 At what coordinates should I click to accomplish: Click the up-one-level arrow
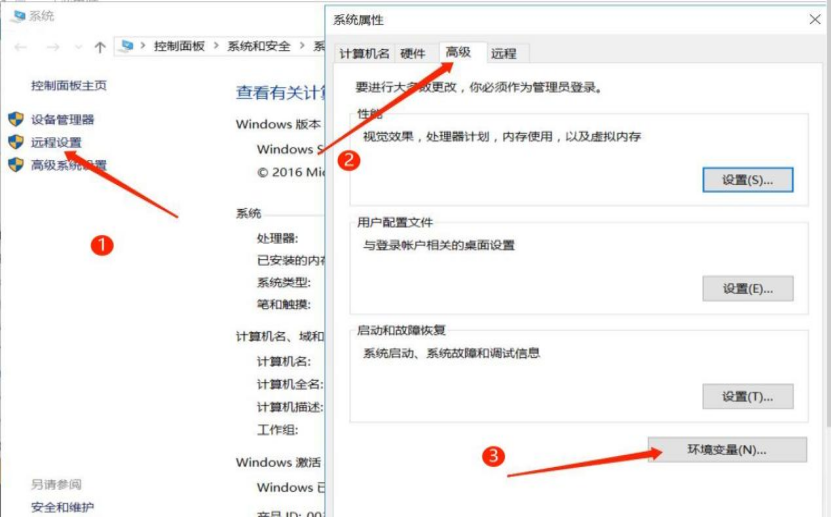point(100,47)
